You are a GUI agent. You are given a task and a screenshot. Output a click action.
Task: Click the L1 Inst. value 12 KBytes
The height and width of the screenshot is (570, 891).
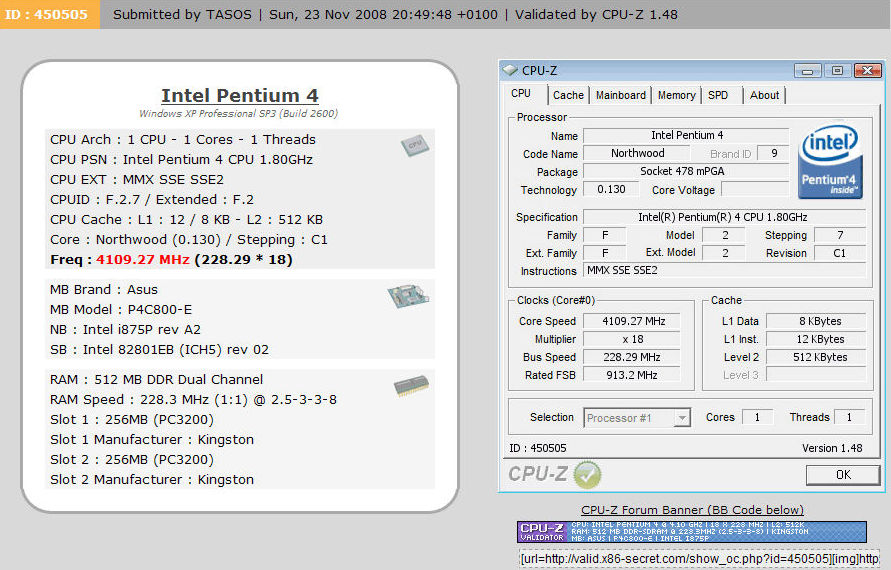click(x=816, y=339)
